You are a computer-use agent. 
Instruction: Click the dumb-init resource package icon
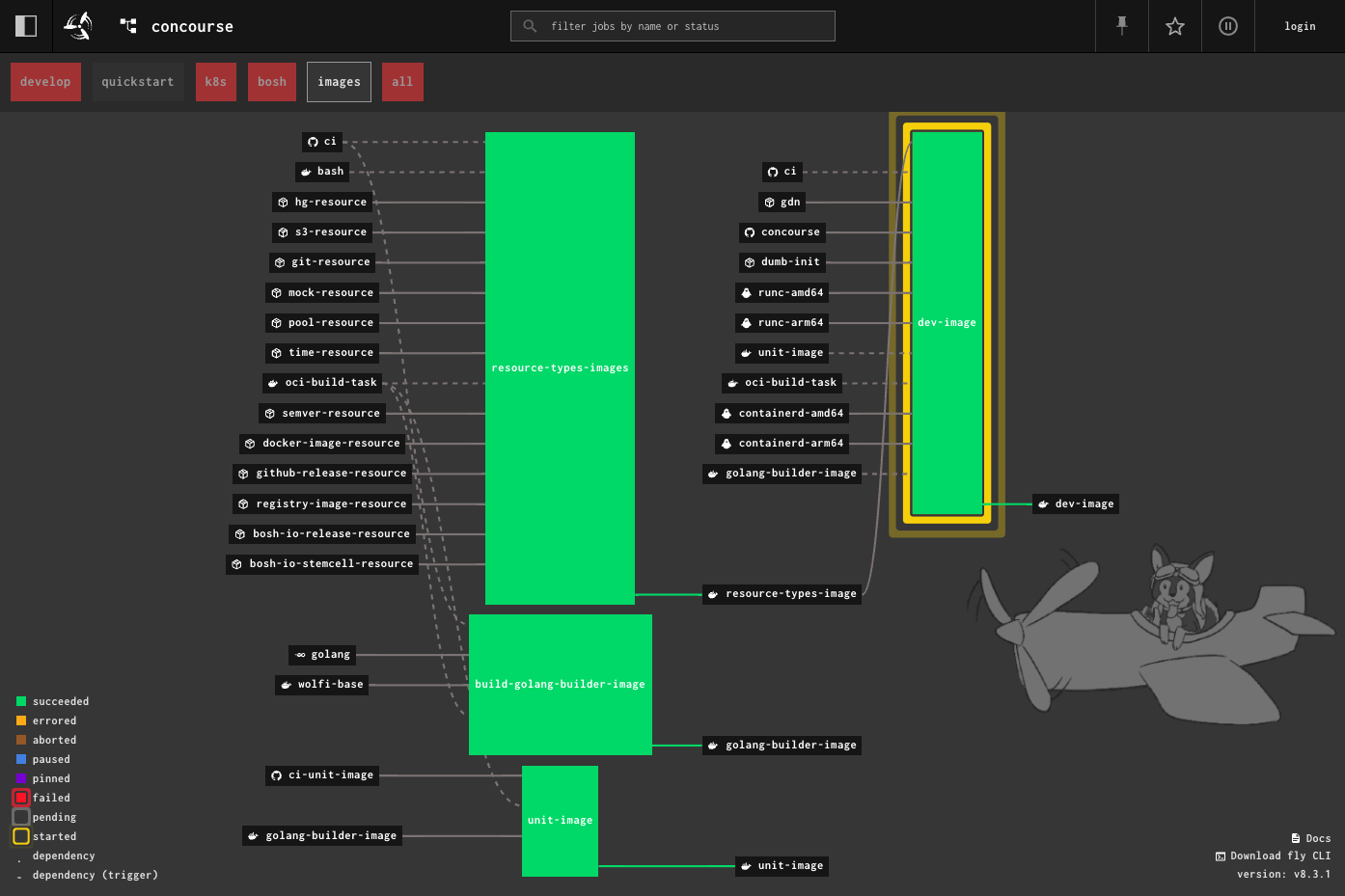[x=750, y=262]
